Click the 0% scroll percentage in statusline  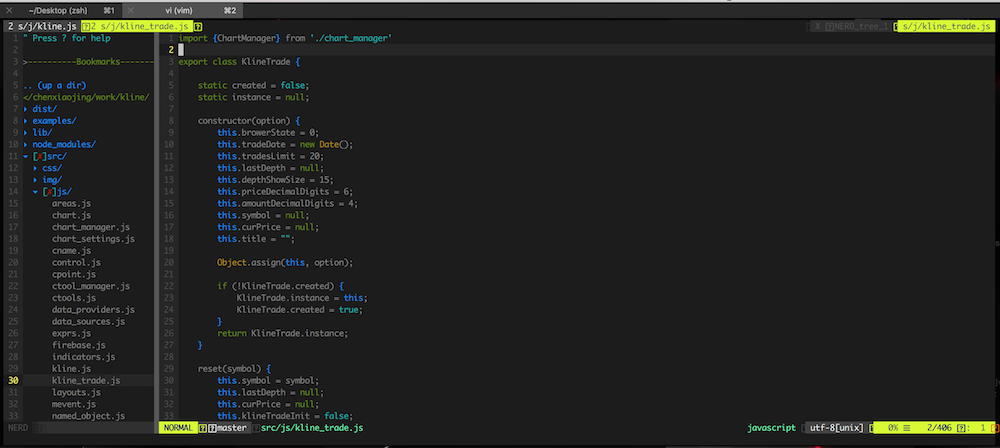(893, 428)
